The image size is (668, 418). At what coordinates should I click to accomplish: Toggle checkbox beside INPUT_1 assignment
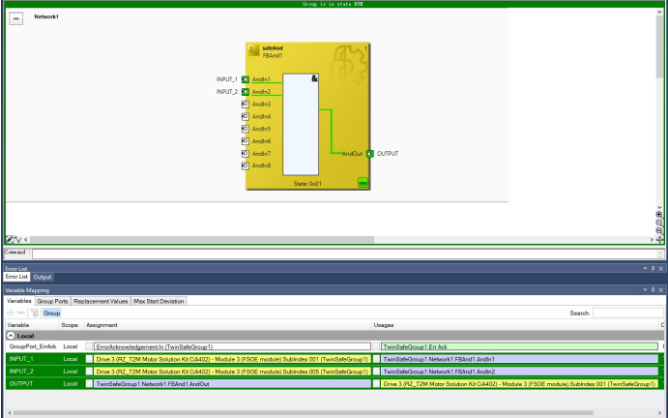(x=90, y=359)
